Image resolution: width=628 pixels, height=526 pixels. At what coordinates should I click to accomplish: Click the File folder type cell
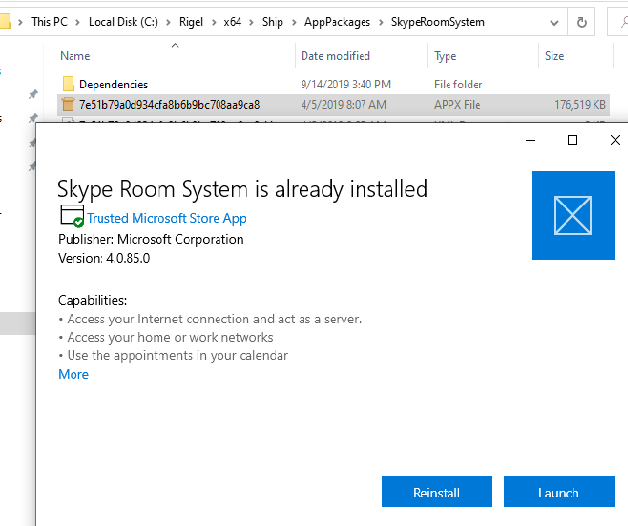[458, 84]
